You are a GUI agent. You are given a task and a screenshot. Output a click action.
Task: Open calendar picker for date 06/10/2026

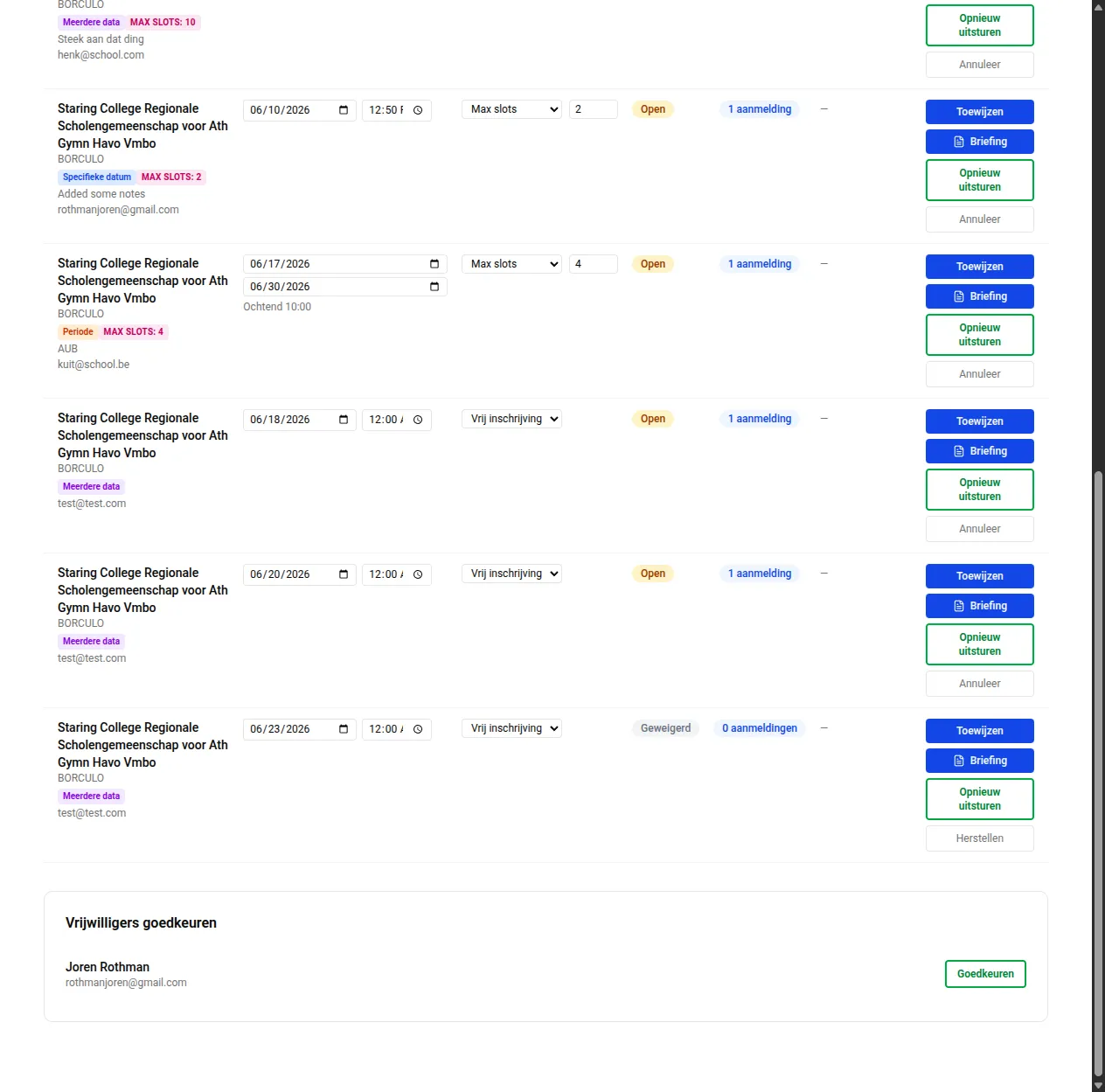click(x=344, y=110)
